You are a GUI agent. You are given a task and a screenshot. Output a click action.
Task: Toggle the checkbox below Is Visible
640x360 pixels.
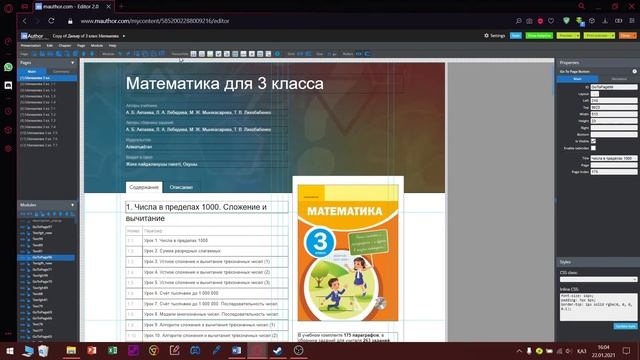click(593, 148)
